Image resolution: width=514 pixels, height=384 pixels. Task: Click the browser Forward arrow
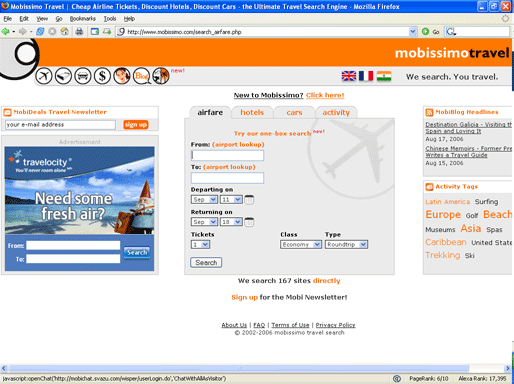tap(22, 32)
